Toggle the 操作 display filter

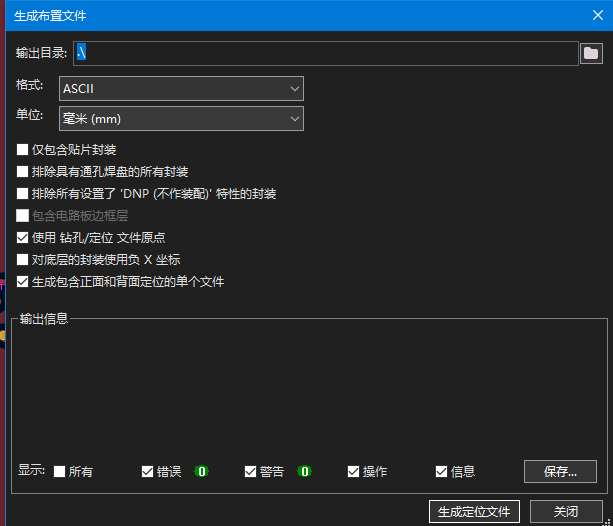(x=353, y=471)
